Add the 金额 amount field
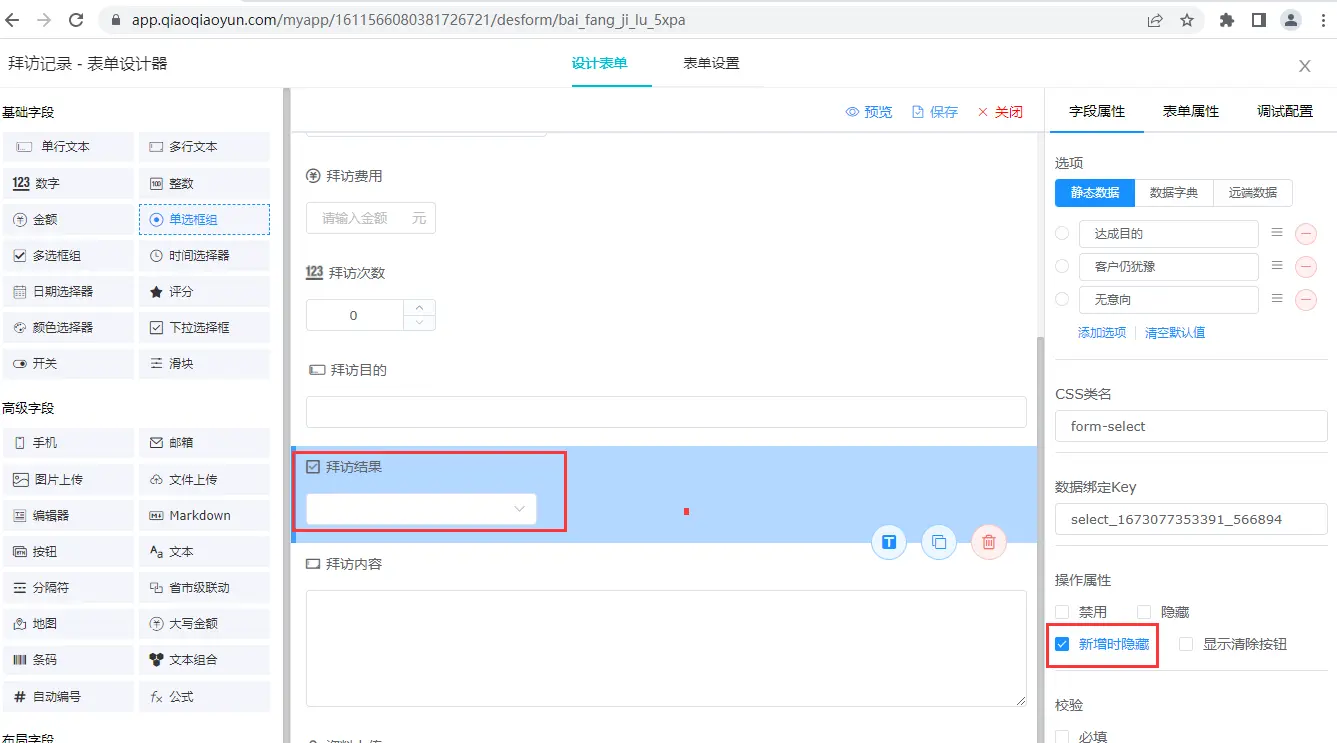 (x=68, y=219)
